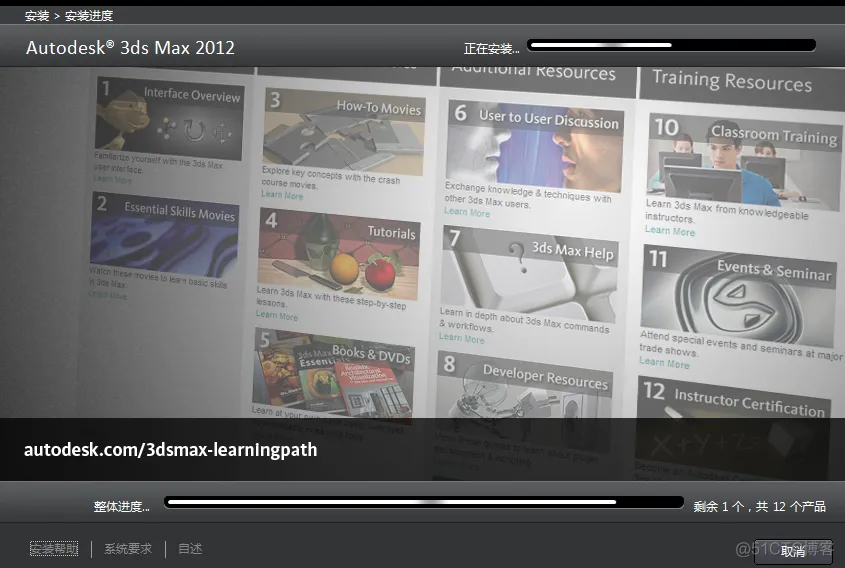Image resolution: width=845 pixels, height=568 pixels.
Task: Click Learn More under User to User Discussion
Action: tap(467, 212)
